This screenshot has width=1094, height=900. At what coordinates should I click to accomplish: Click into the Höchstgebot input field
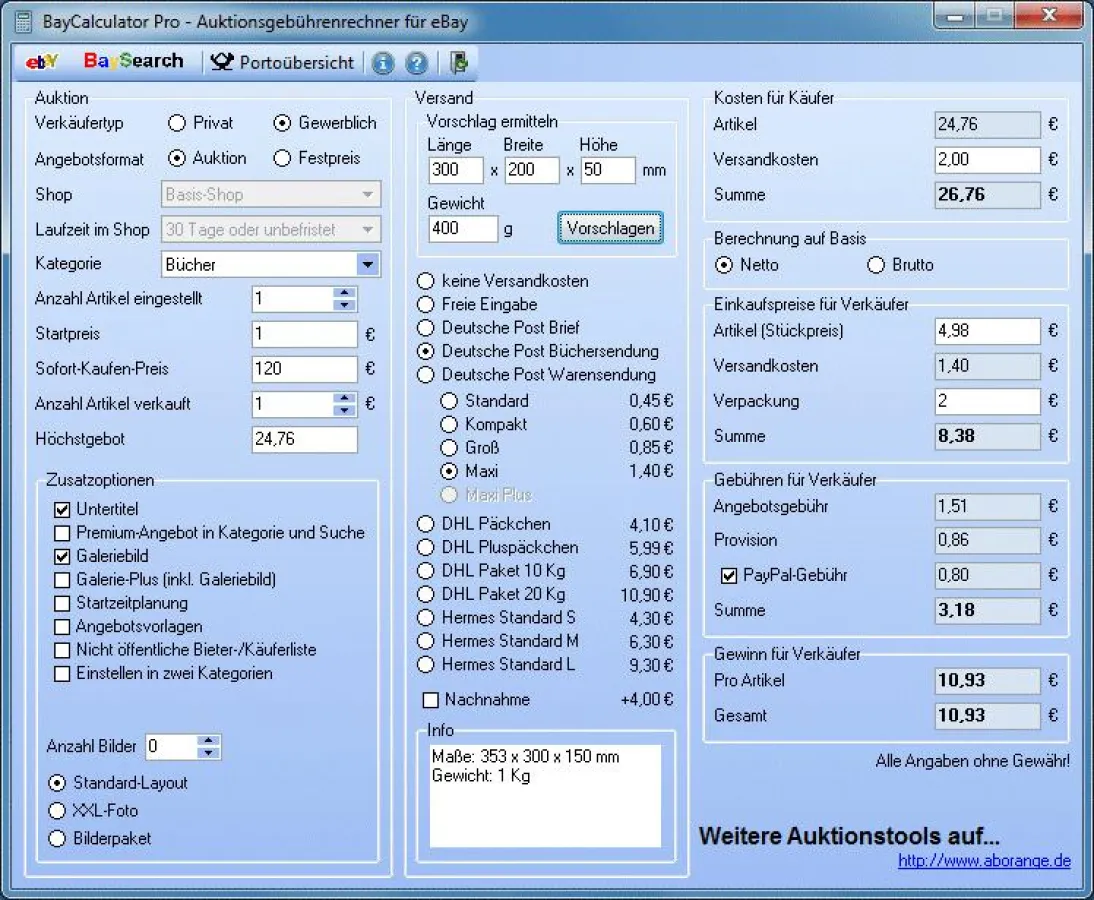coord(304,439)
